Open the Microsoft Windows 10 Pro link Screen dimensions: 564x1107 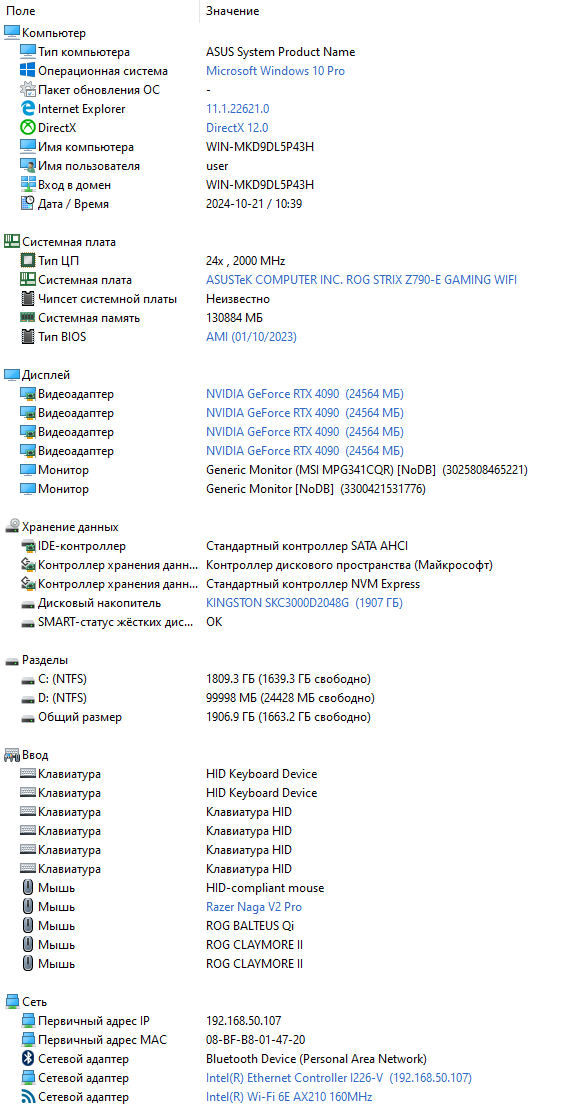275,71
